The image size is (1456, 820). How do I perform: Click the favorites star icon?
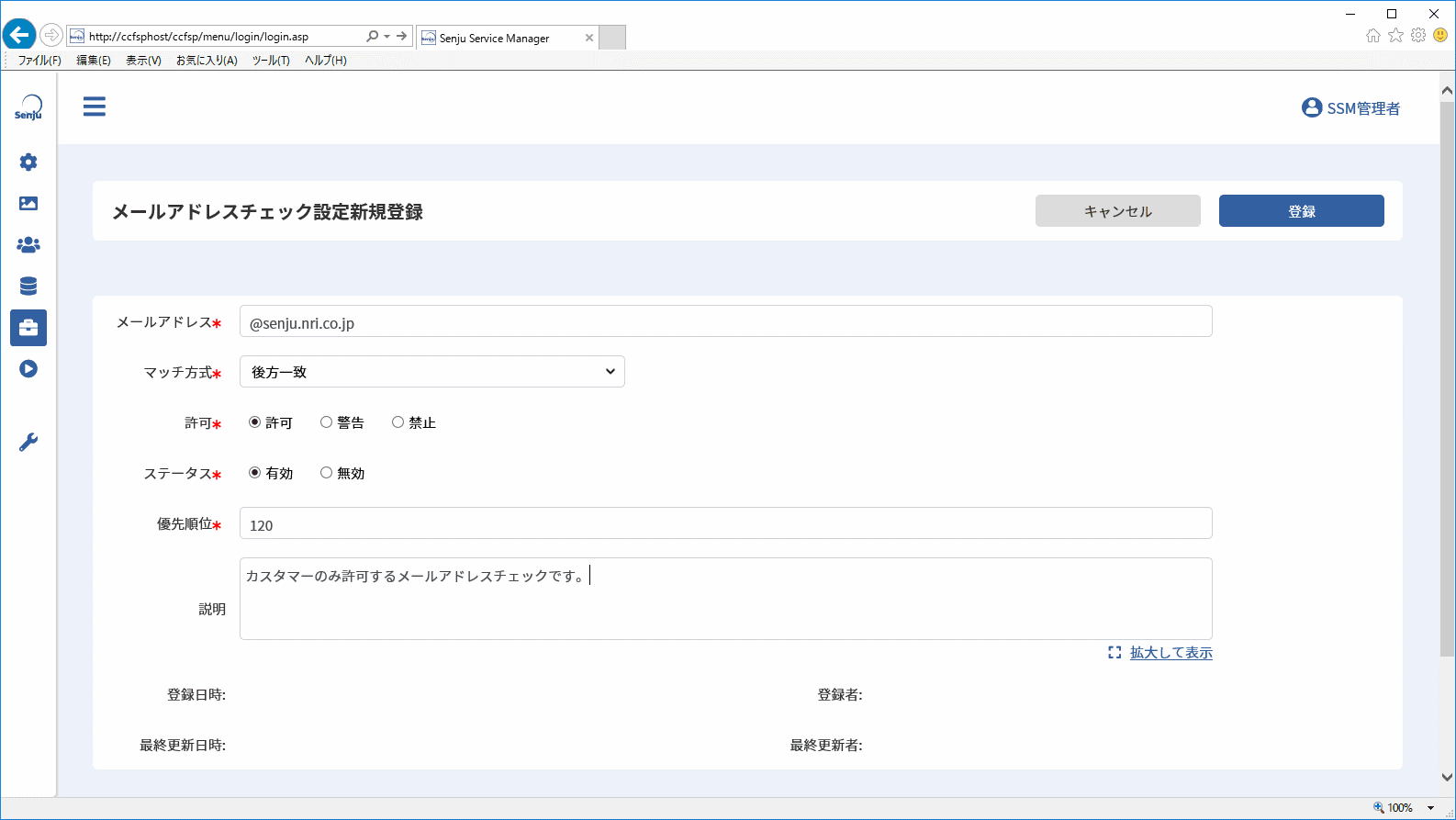(1396, 36)
